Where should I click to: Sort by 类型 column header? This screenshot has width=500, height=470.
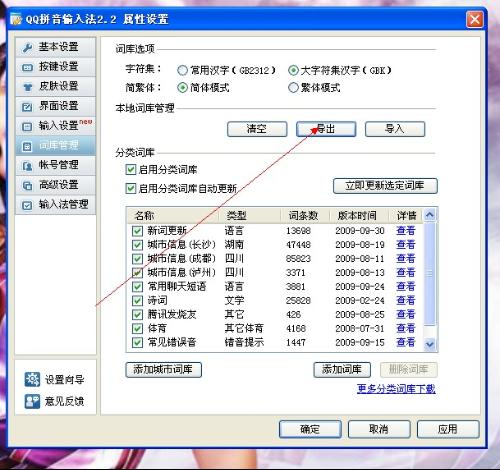coord(249,216)
